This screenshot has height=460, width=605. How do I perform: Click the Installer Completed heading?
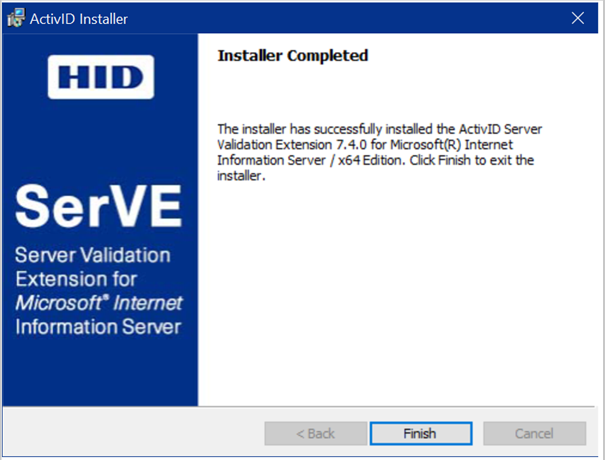tap(292, 56)
